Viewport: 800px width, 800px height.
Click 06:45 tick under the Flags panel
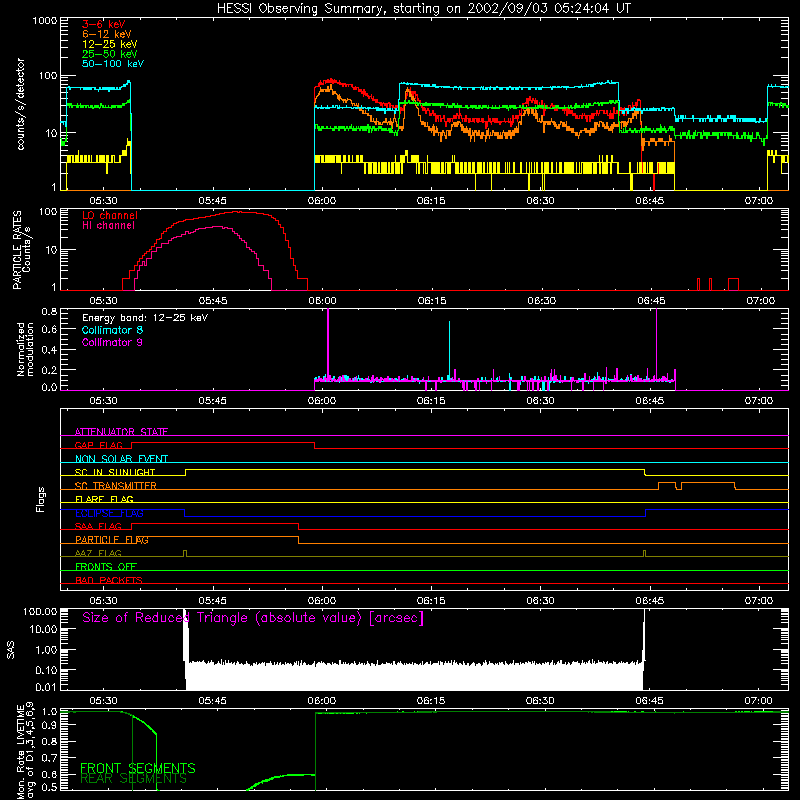coord(649,601)
